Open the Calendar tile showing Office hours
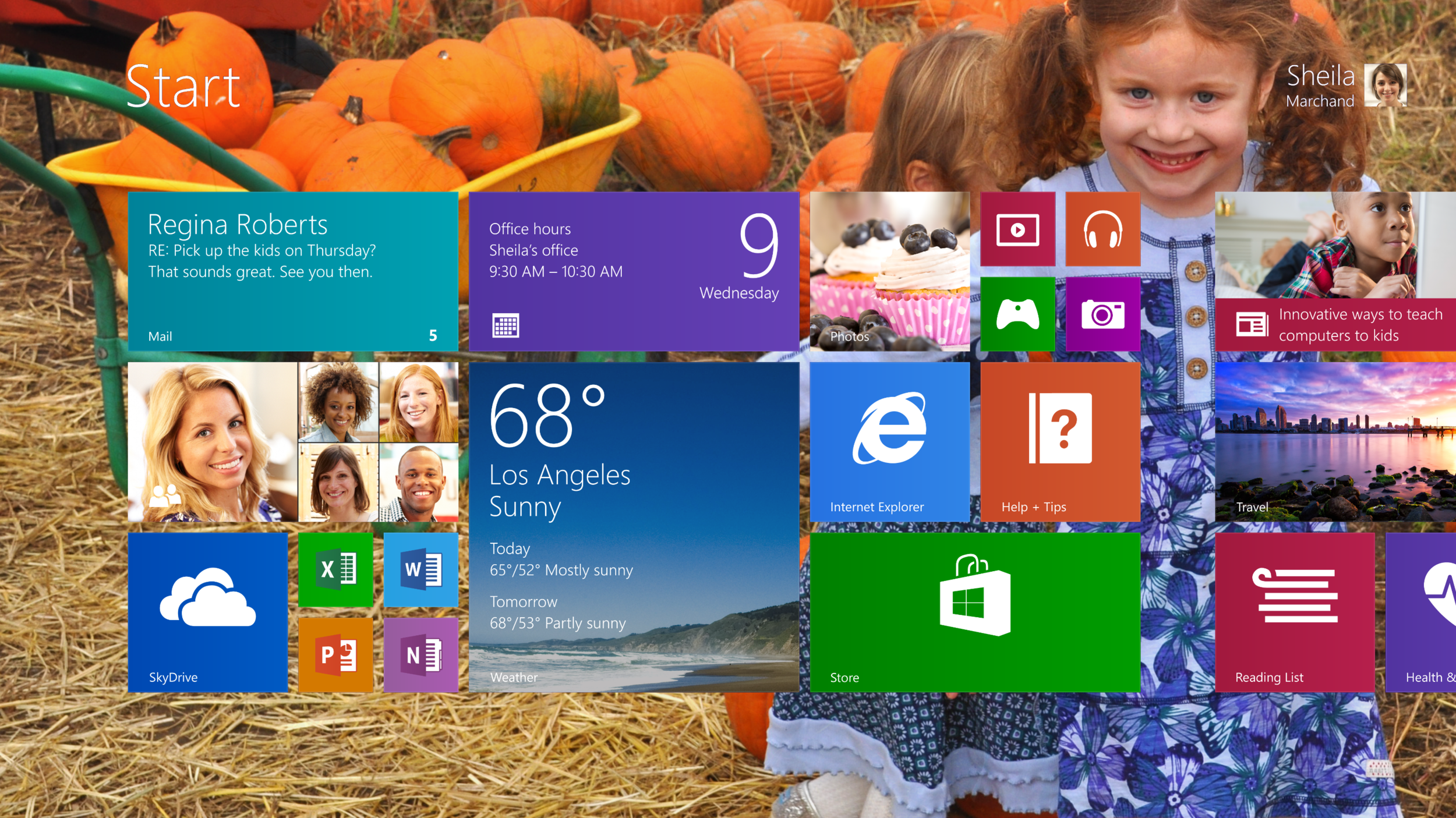The height and width of the screenshot is (818, 1456). coord(634,272)
